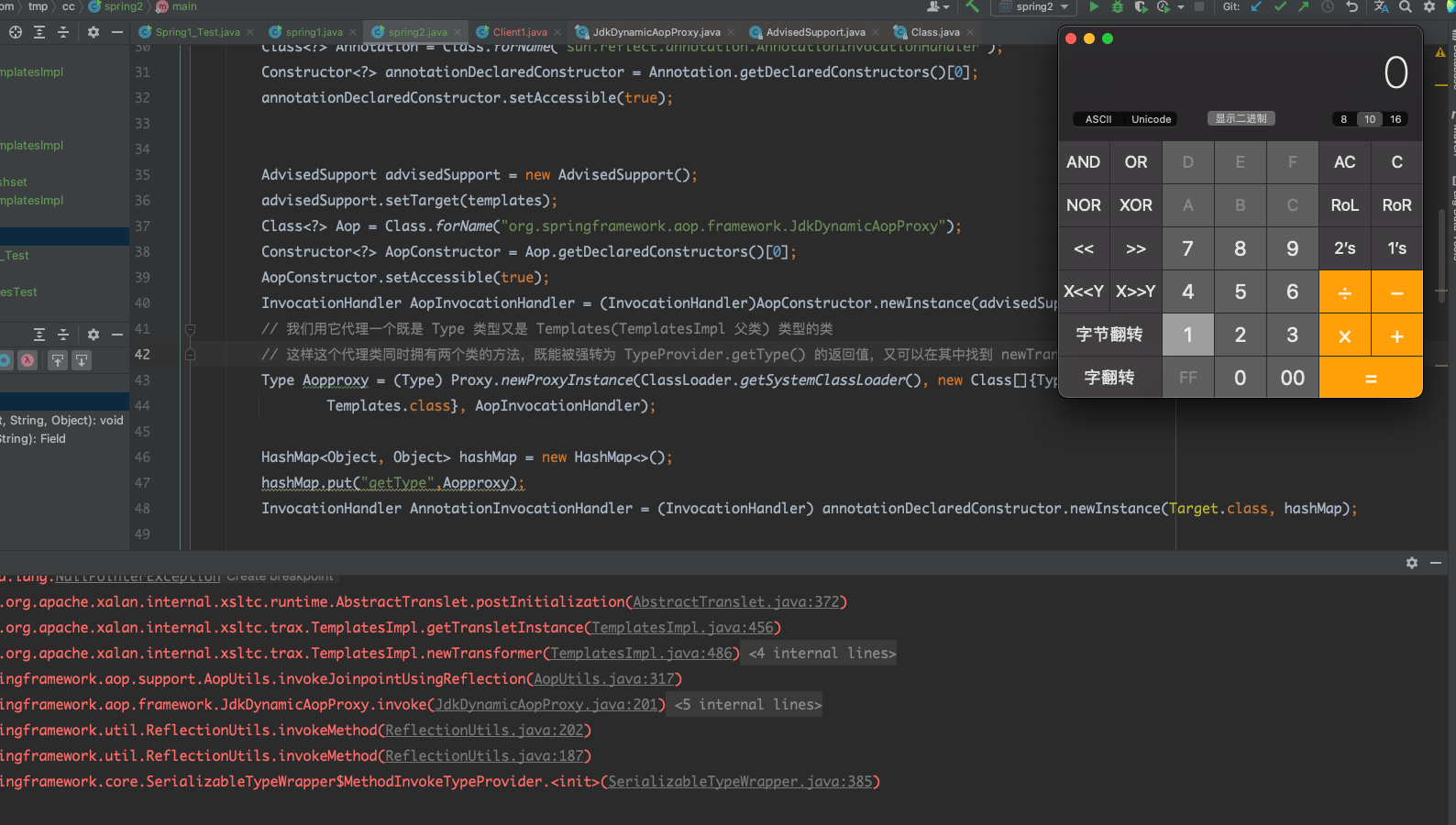Hide the project panel with minus icon
The image size is (1456, 825).
[x=116, y=32]
